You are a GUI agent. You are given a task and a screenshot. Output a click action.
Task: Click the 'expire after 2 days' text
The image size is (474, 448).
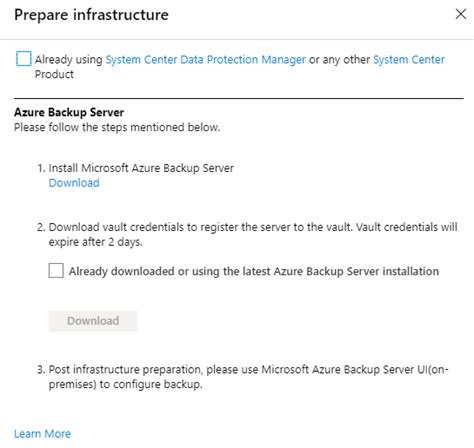coord(95,242)
